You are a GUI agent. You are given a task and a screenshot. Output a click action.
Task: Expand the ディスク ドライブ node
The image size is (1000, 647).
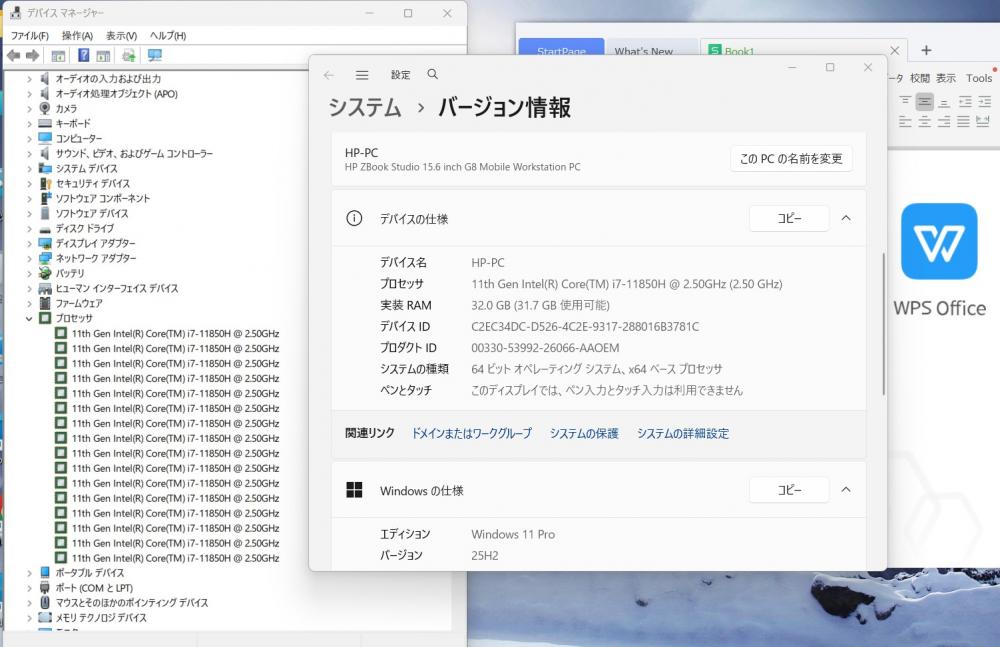coord(29,228)
